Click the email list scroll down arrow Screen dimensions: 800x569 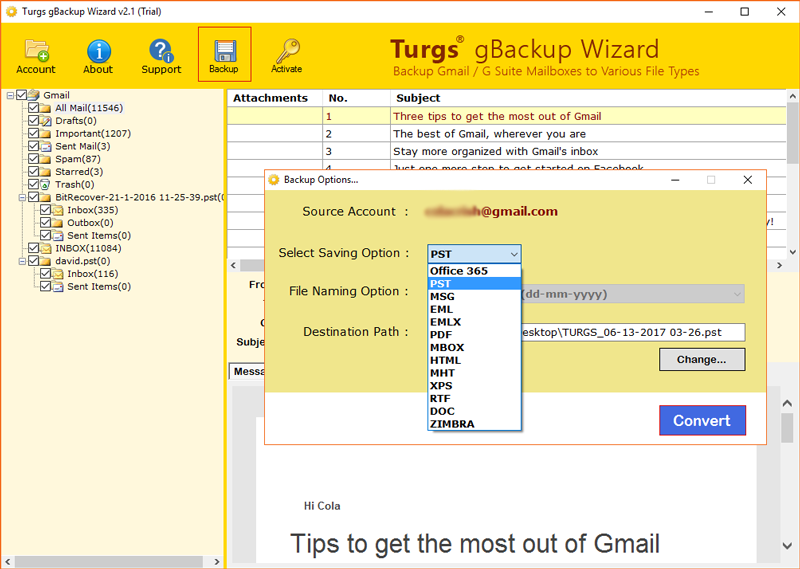(x=792, y=252)
